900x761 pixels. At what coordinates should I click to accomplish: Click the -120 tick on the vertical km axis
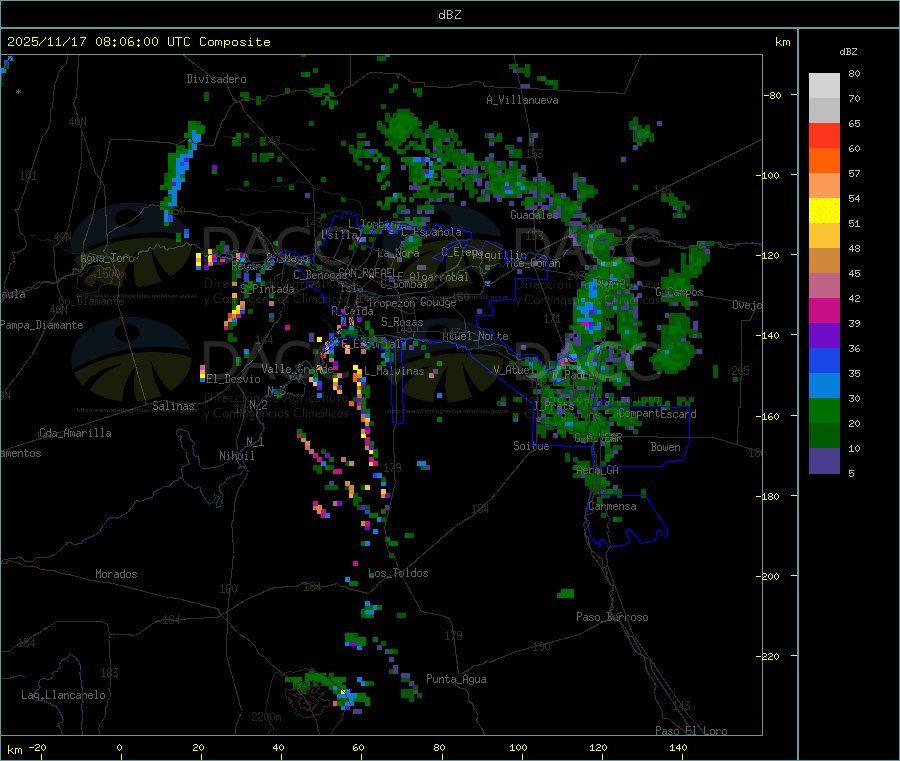(767, 255)
